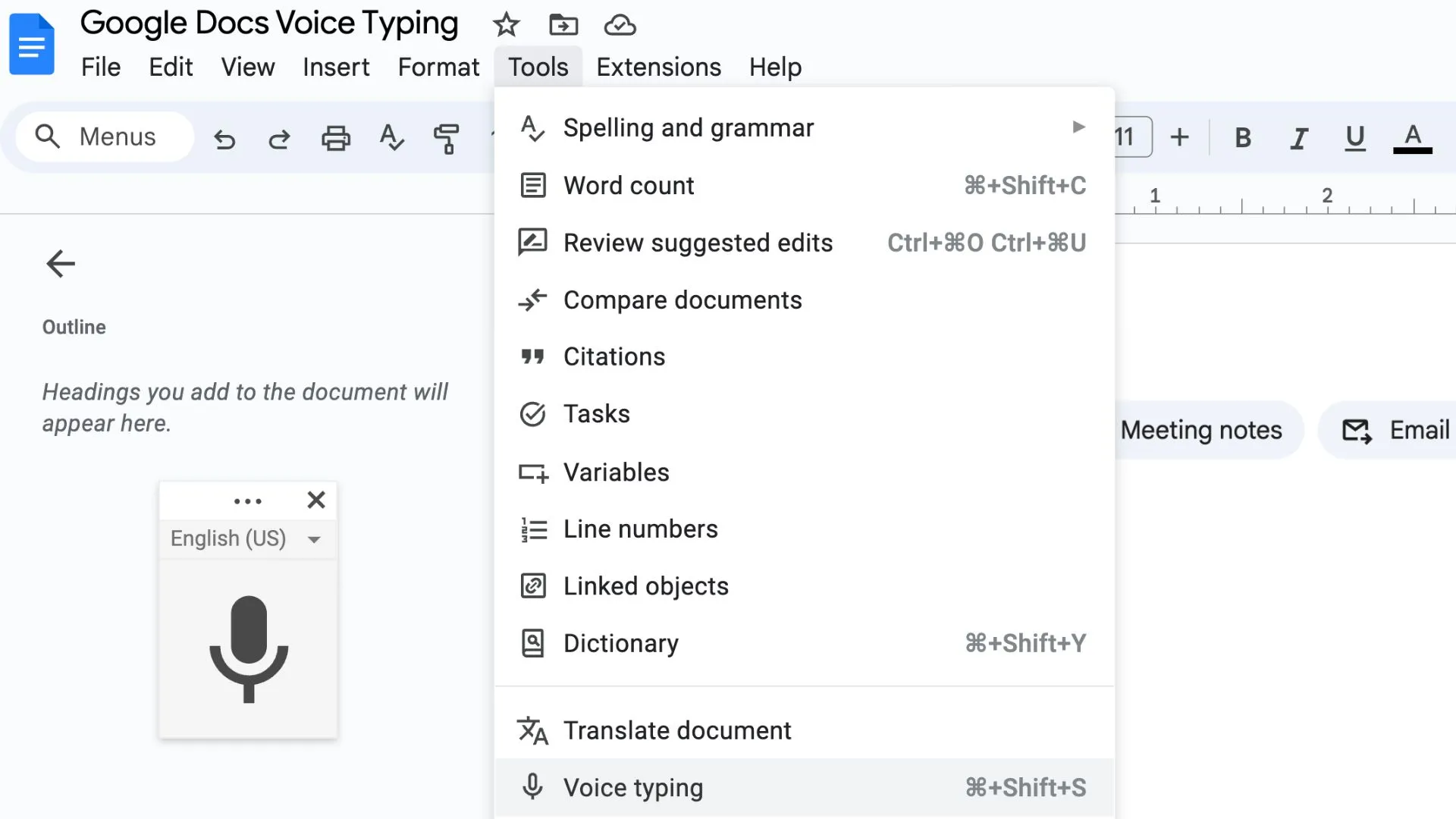
Task: Select the Paint format tool
Action: [447, 138]
